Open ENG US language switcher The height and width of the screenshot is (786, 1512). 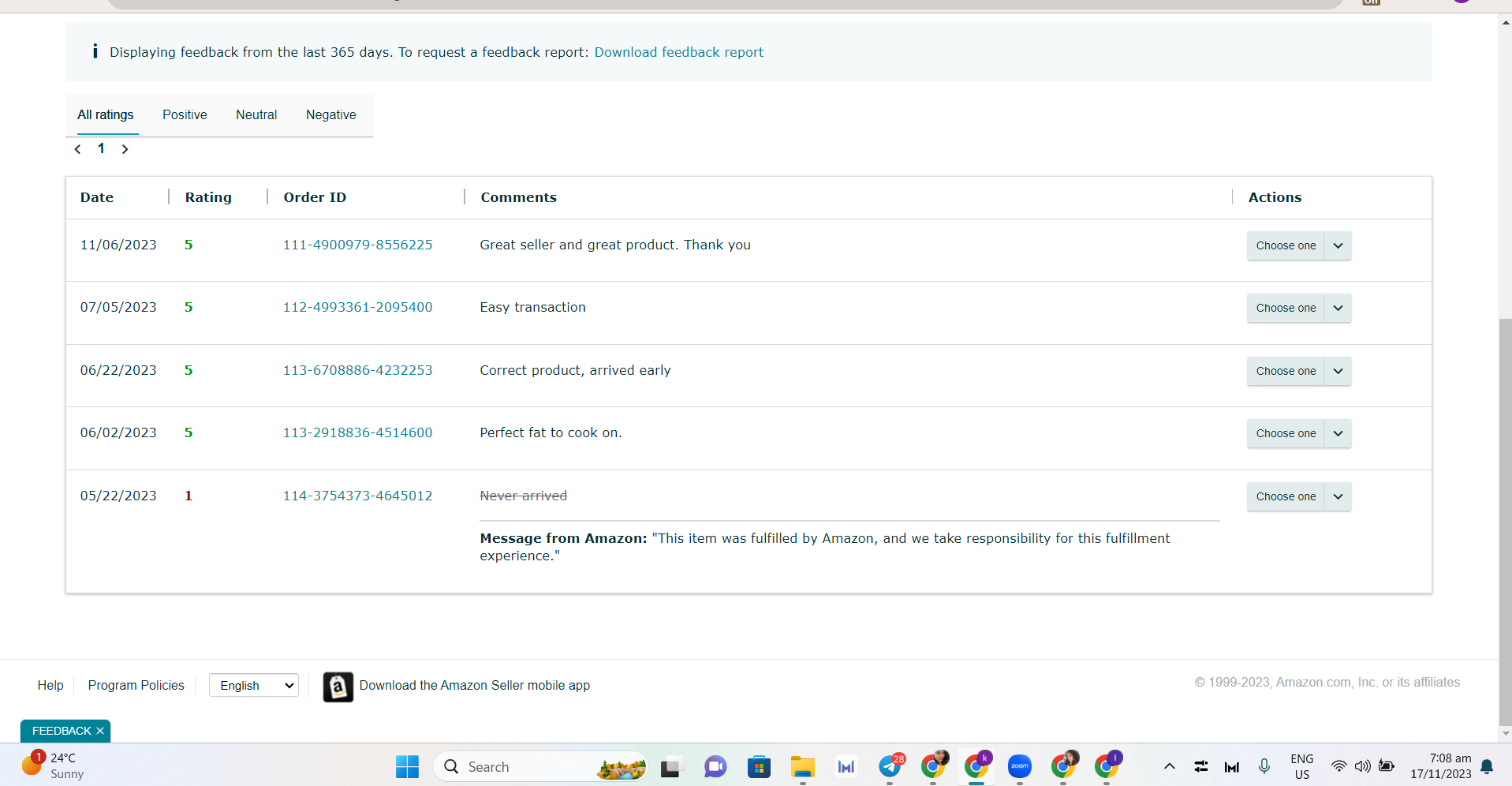click(1302, 766)
